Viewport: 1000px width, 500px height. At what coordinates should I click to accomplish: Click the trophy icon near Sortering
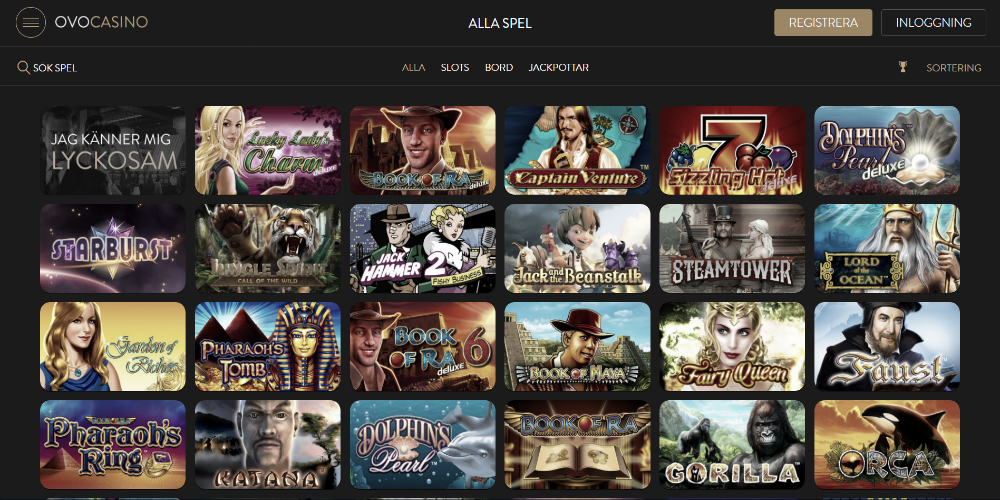tap(902, 67)
